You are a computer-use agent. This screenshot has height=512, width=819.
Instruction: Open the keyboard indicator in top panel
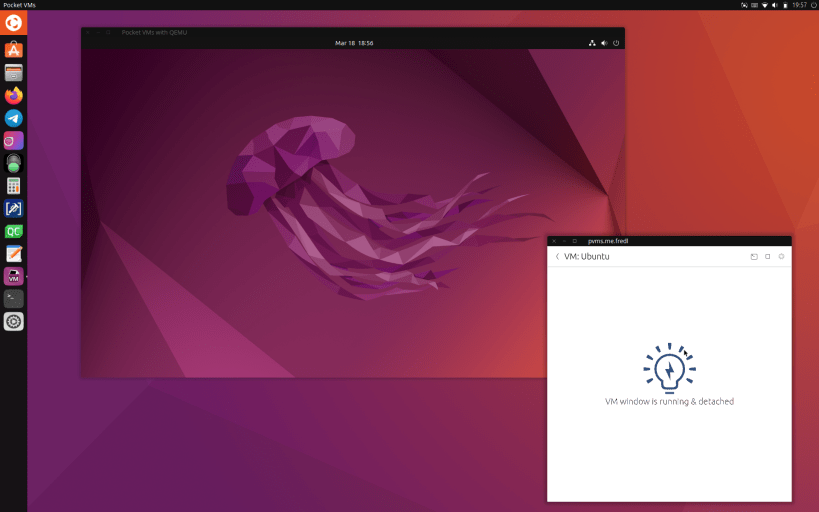point(754,5)
